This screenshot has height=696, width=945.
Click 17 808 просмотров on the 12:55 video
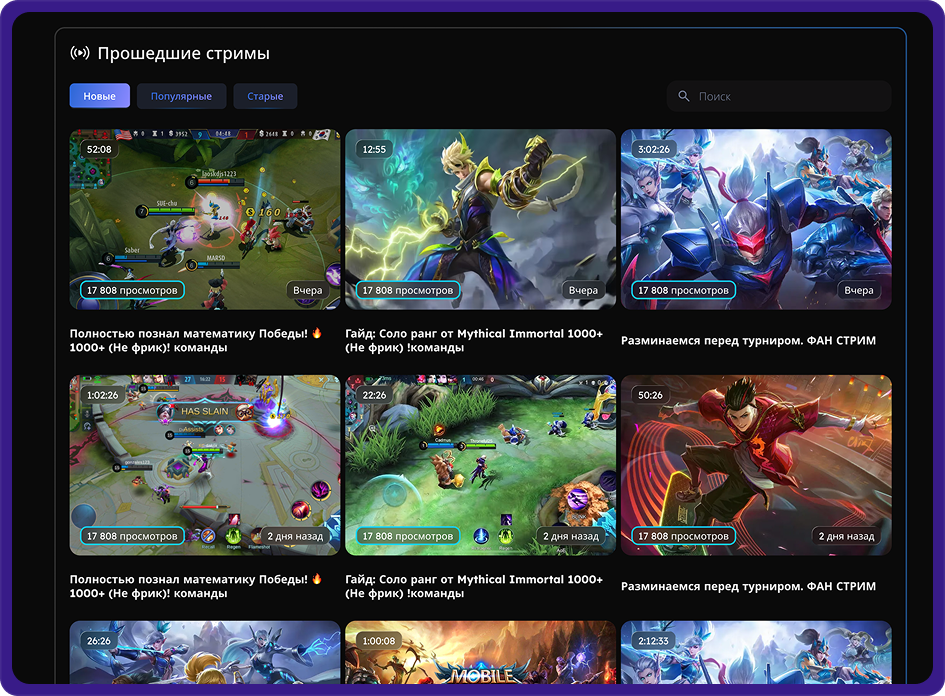[x=407, y=290]
